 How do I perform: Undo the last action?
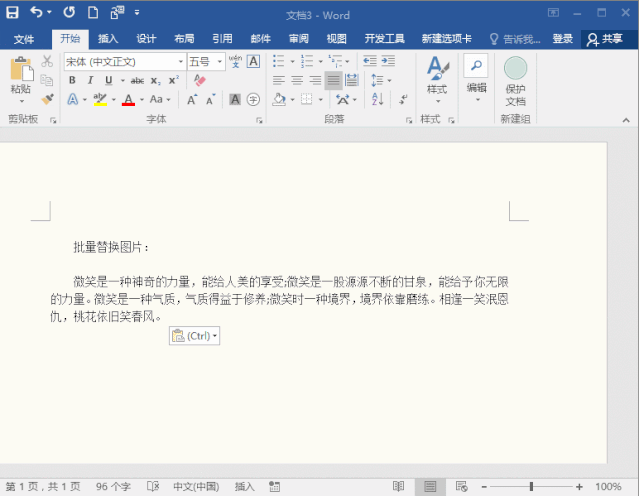36,13
